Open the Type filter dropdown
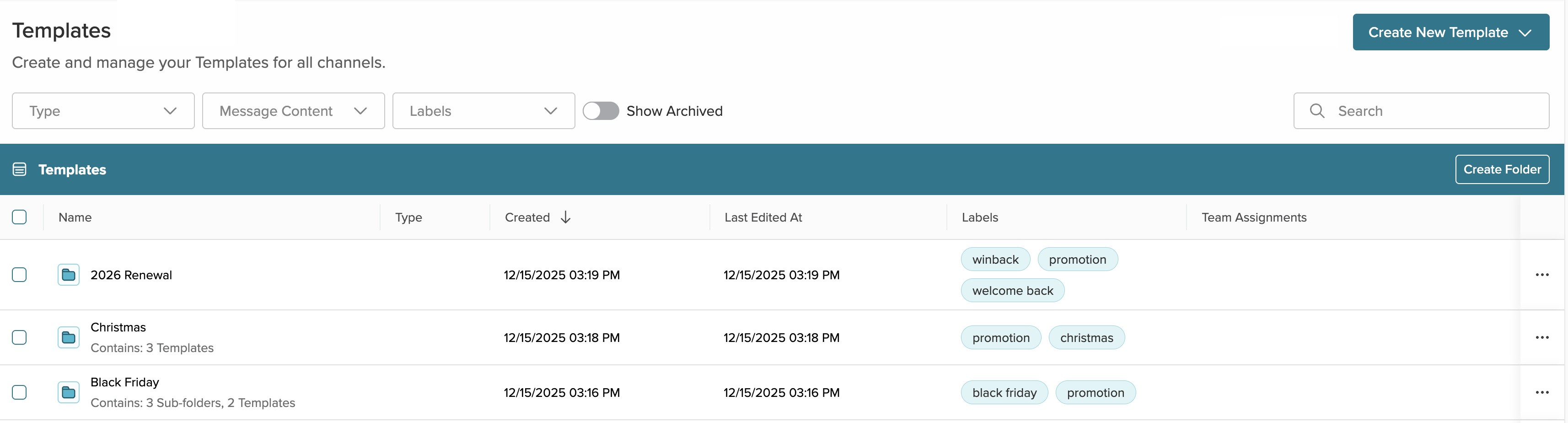 click(x=103, y=111)
